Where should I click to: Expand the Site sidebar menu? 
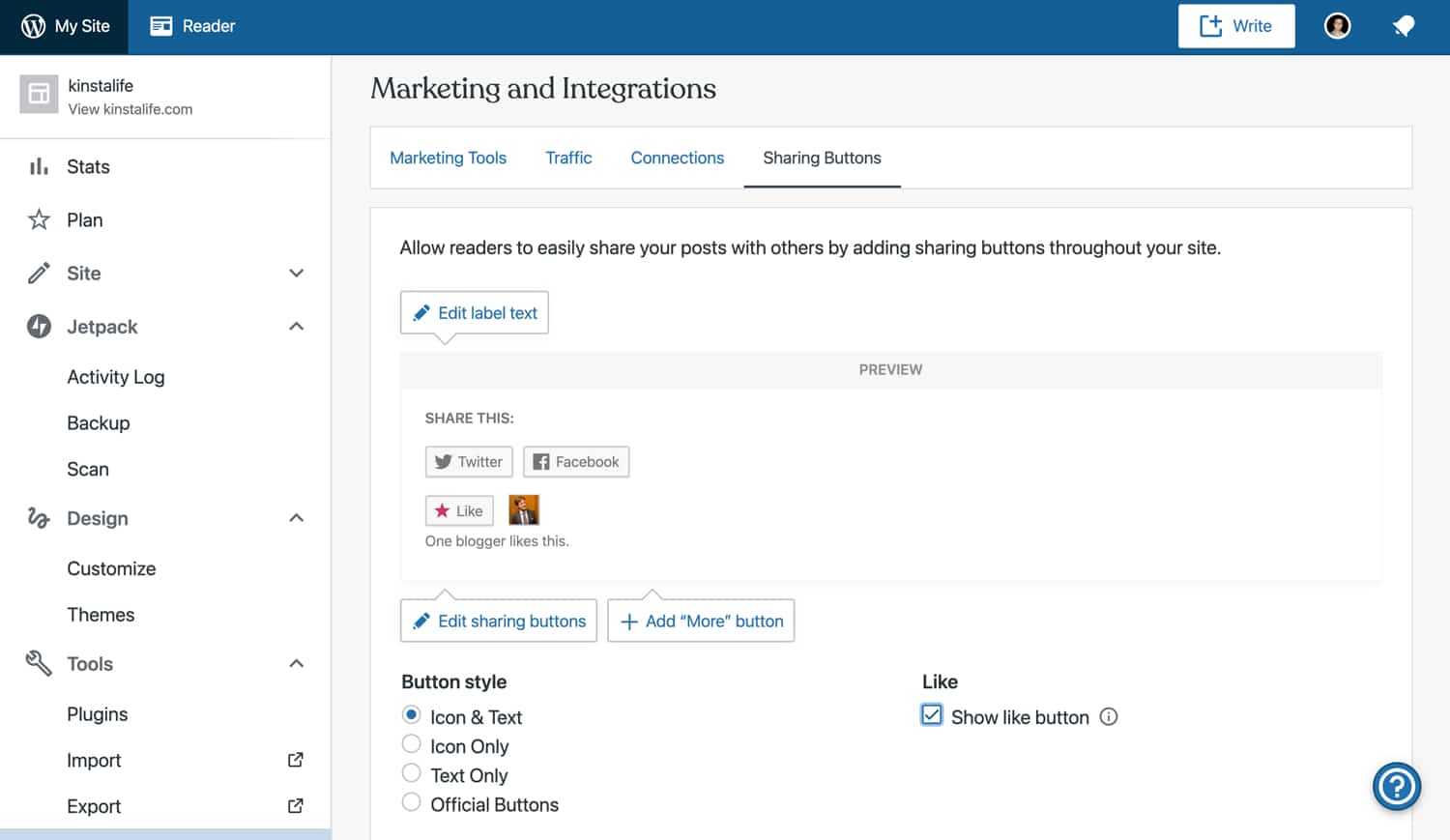pyautogui.click(x=296, y=274)
